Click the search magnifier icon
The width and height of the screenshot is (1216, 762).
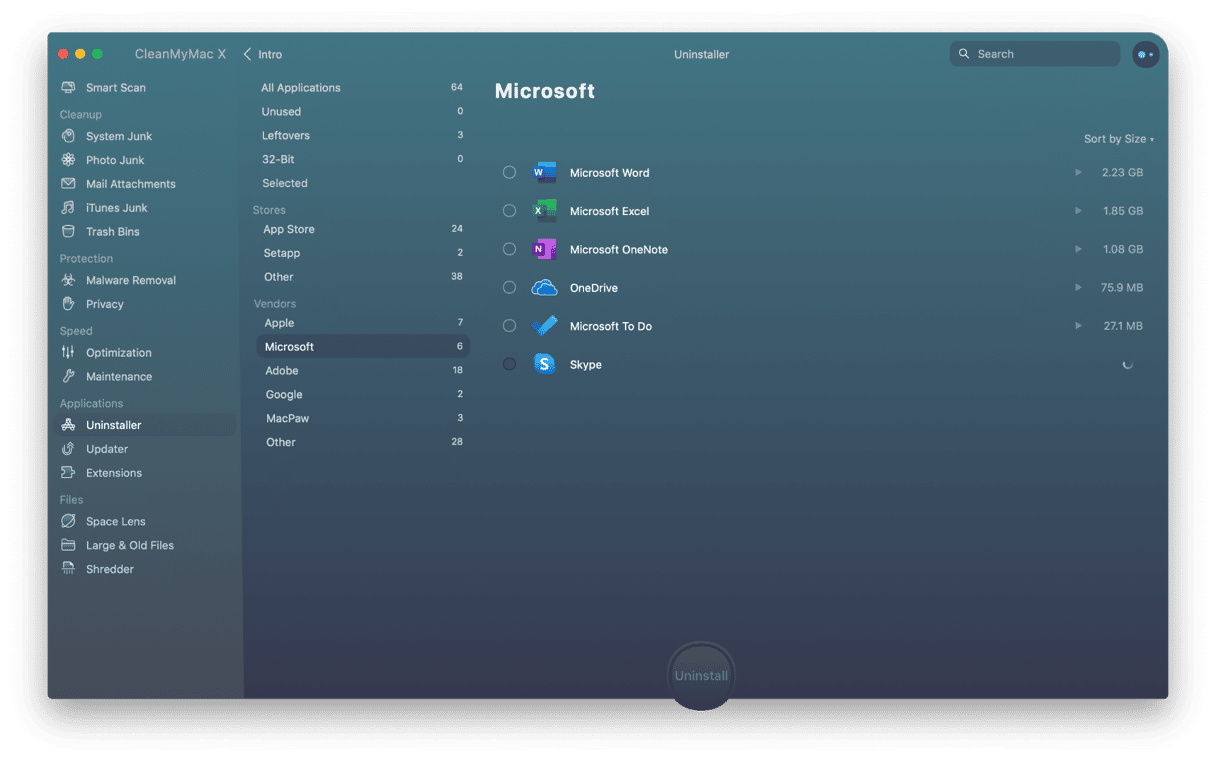964,54
